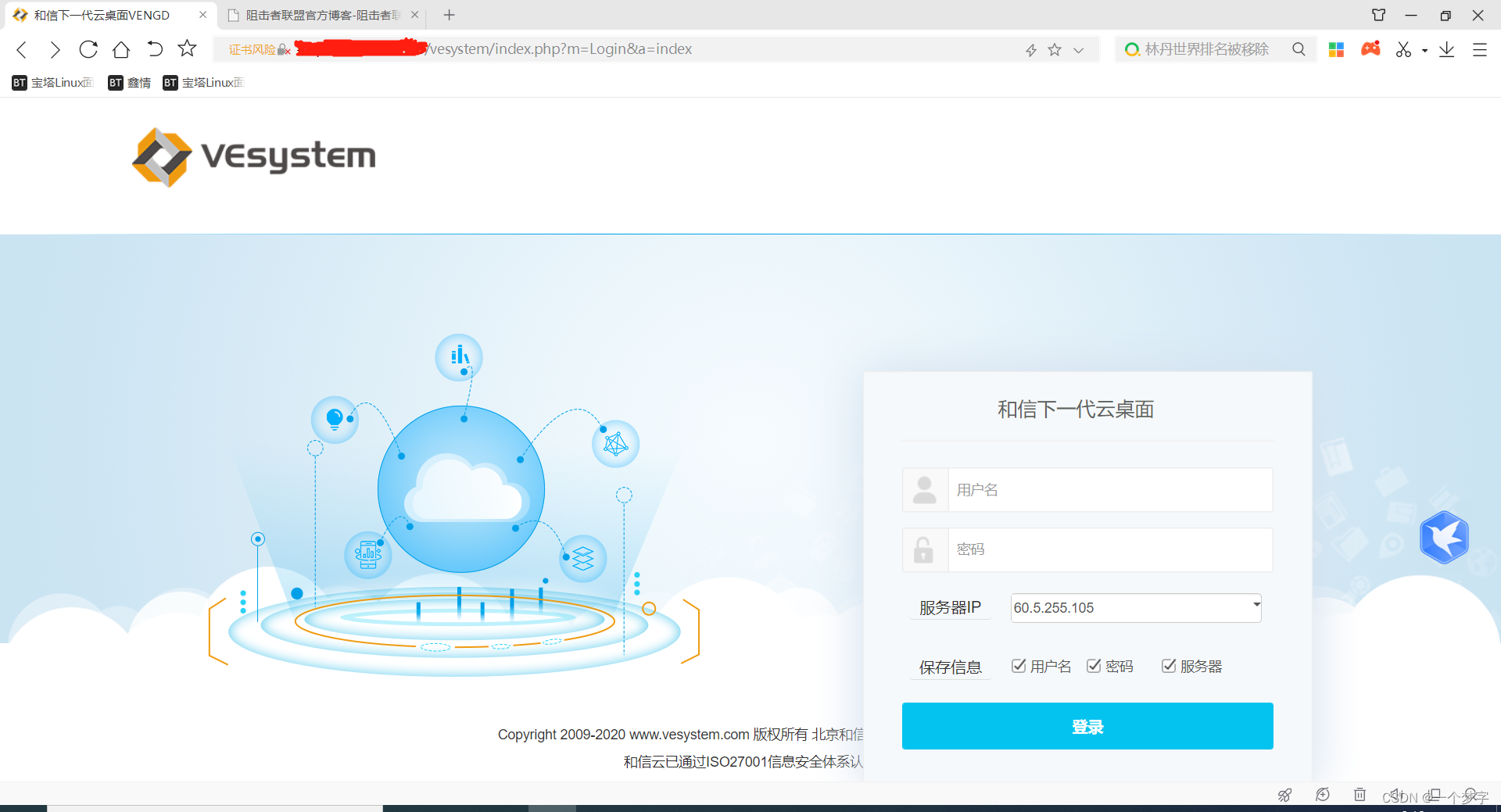Screen dimensions: 1501x812
Task: Toggle speed mode lightning icon in address bar
Action: [x=1031, y=50]
